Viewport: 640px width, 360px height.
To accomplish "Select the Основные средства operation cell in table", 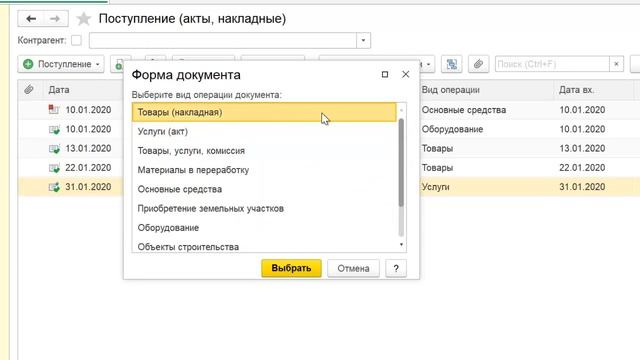I will [464, 110].
